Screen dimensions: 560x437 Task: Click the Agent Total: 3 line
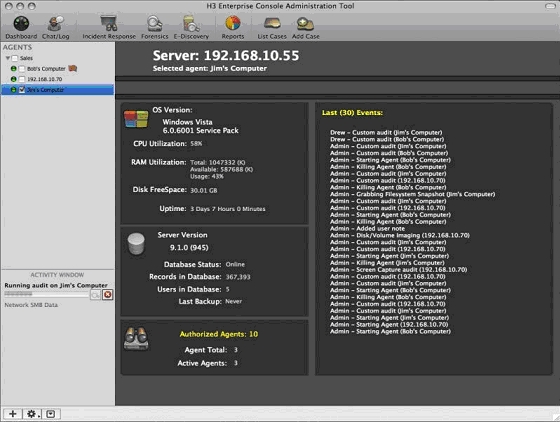tap(211, 350)
